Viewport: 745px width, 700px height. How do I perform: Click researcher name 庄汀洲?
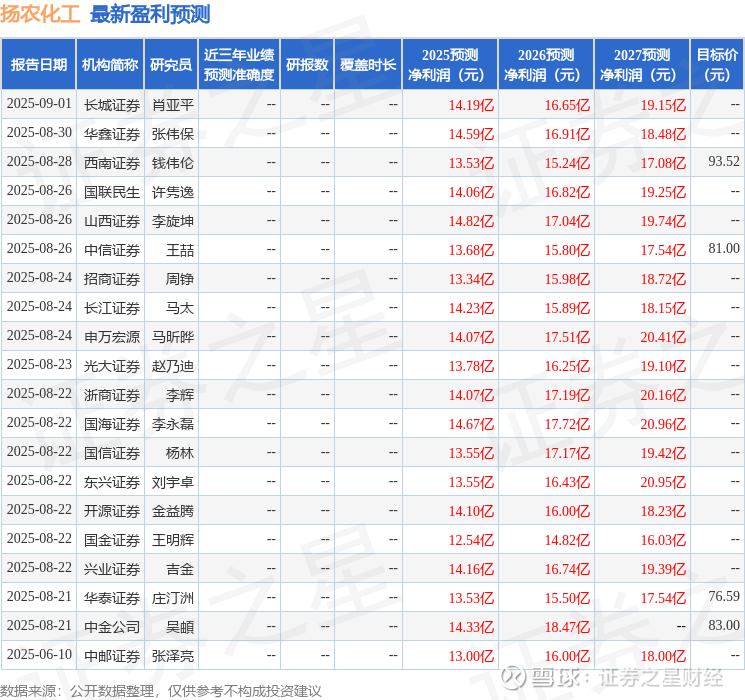tap(173, 597)
